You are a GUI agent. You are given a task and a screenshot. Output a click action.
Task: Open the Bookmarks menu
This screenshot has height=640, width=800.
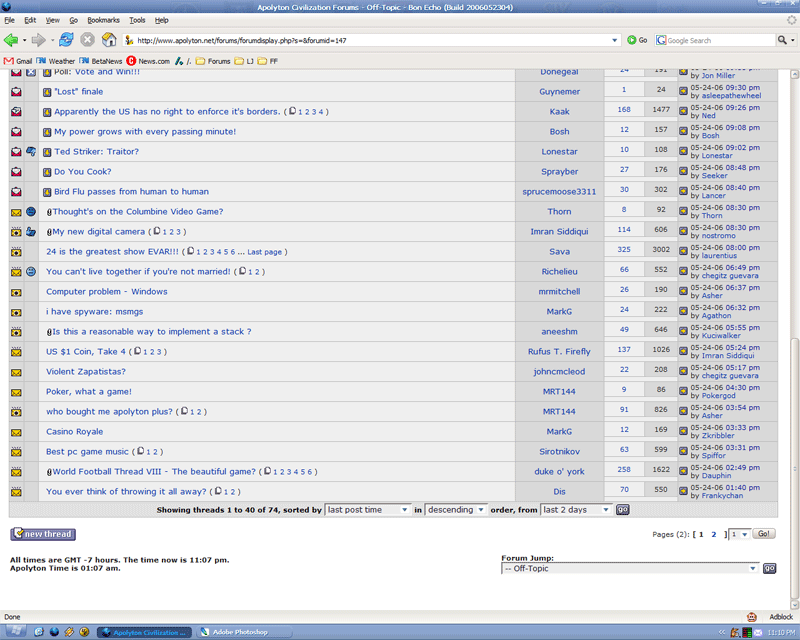[103, 20]
